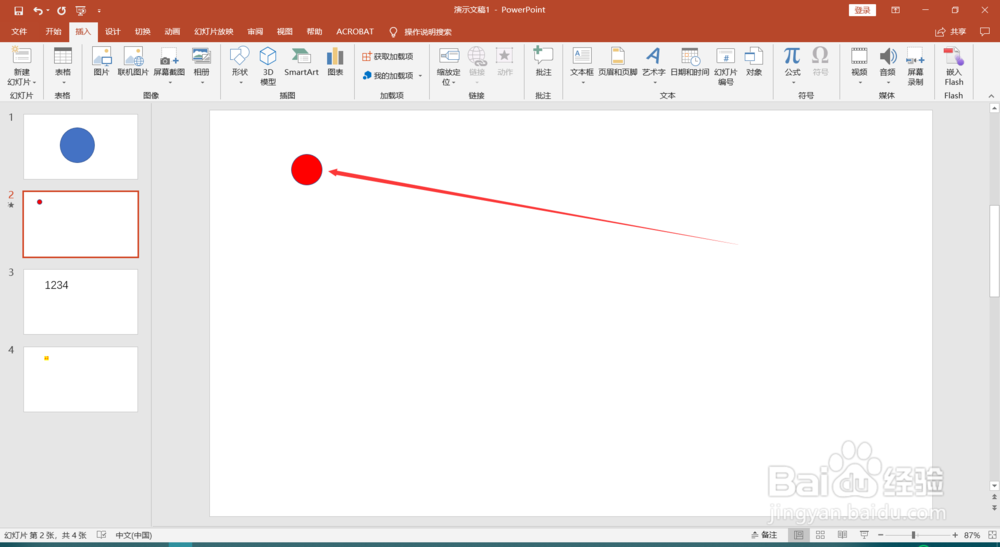Start slideshow from beginning via quick access icon
Image resolution: width=1000 pixels, height=547 pixels.
tap(80, 10)
